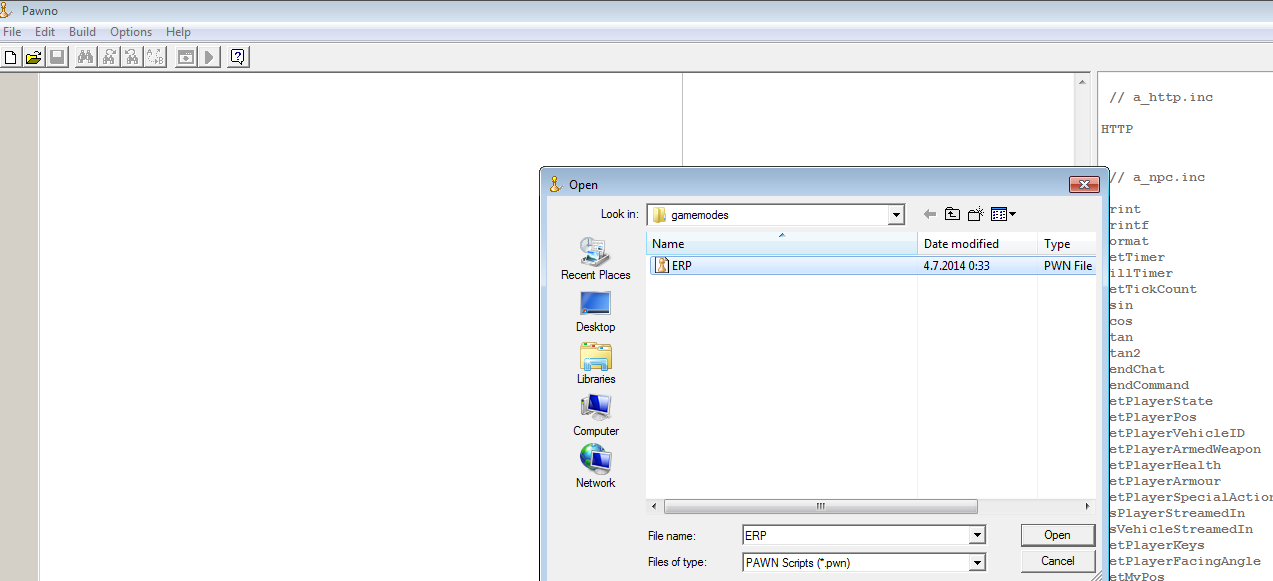The image size is (1273, 581).
Task: Select the ERP file in the list
Action: pos(681,266)
